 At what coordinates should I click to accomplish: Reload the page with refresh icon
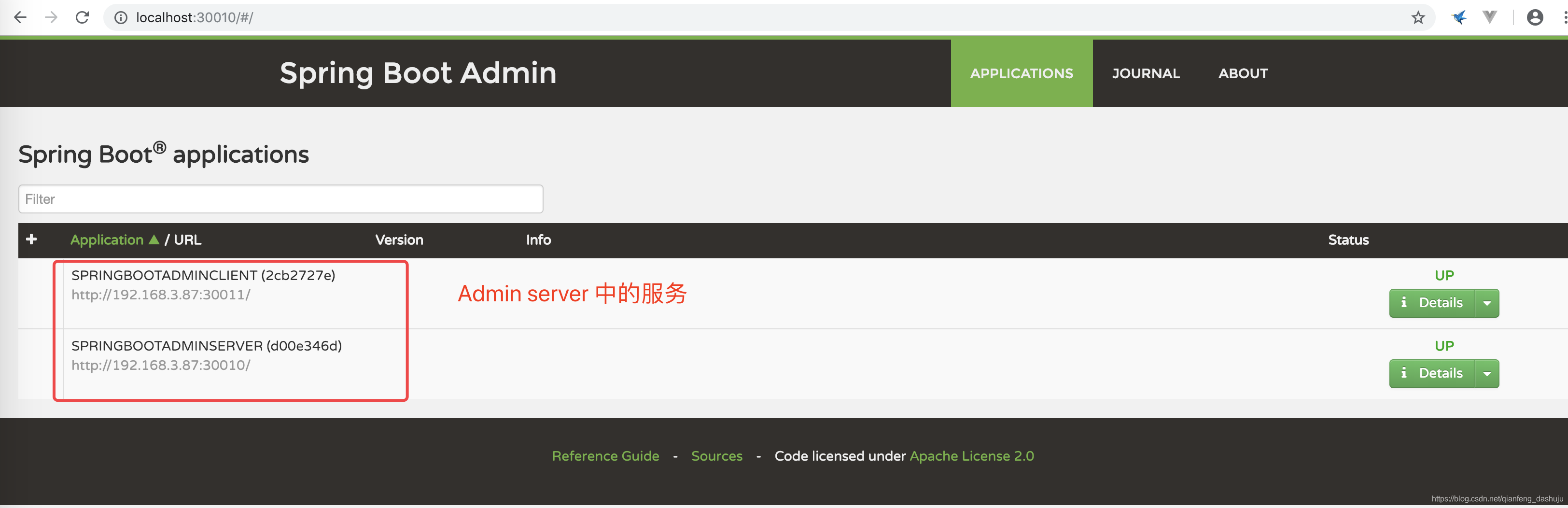[82, 17]
